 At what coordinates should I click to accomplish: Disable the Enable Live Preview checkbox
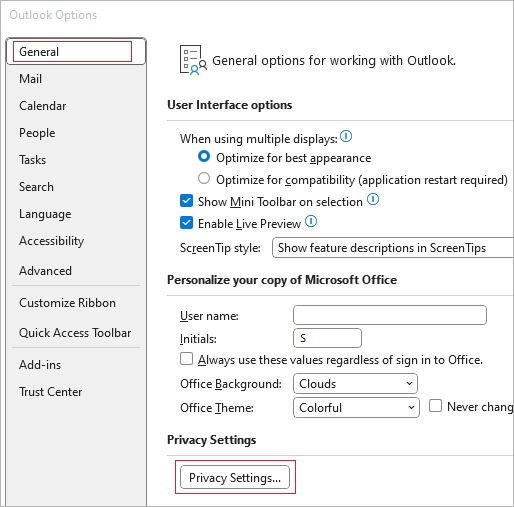[x=186, y=223]
